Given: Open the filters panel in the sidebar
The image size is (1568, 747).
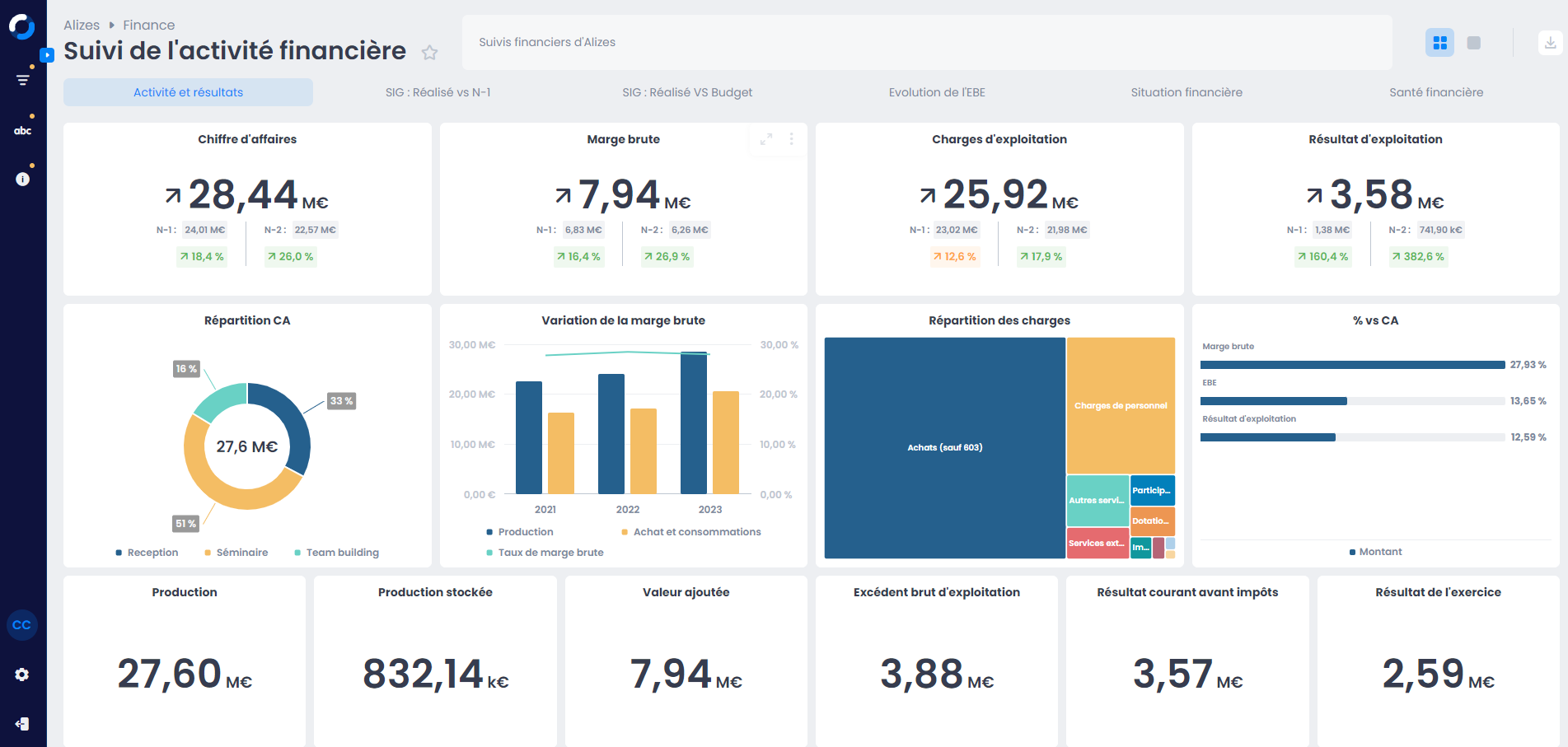Looking at the screenshot, I should tap(22, 80).
